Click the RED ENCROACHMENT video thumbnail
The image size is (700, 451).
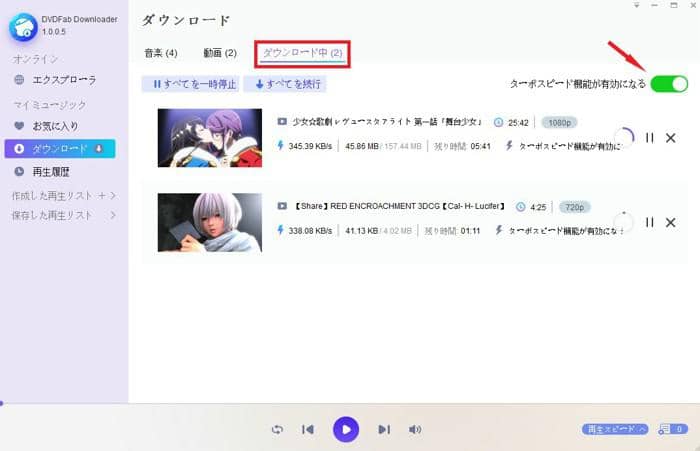209,222
